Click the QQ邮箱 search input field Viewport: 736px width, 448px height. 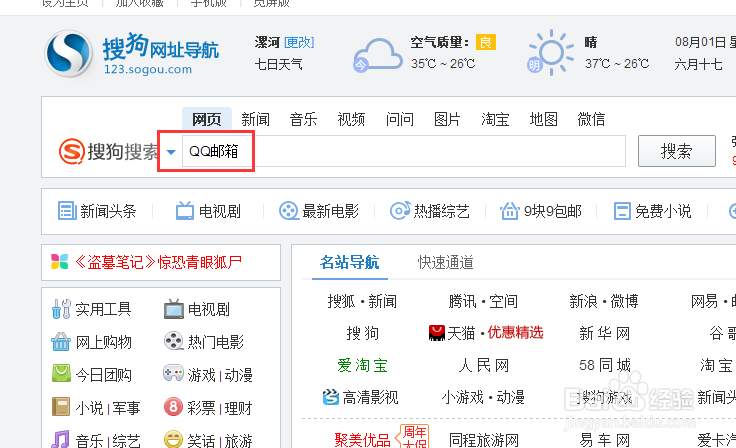point(404,151)
